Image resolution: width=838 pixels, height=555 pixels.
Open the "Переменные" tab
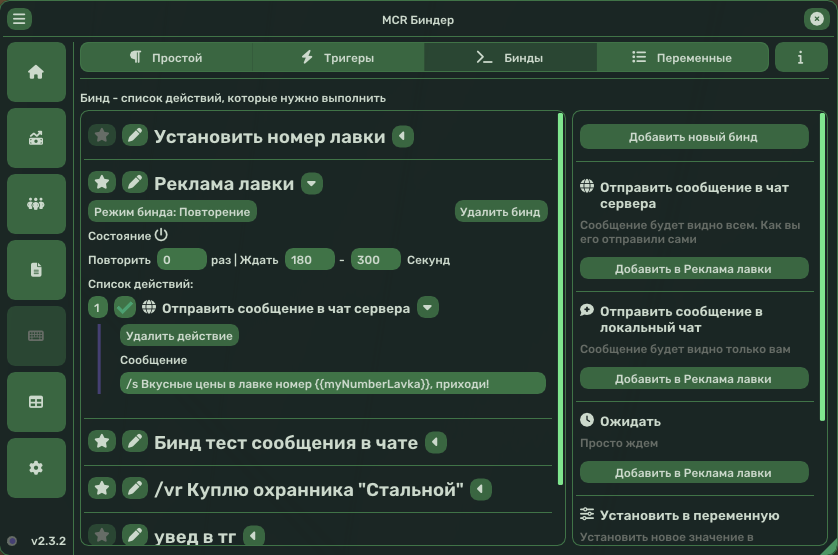tap(682, 57)
